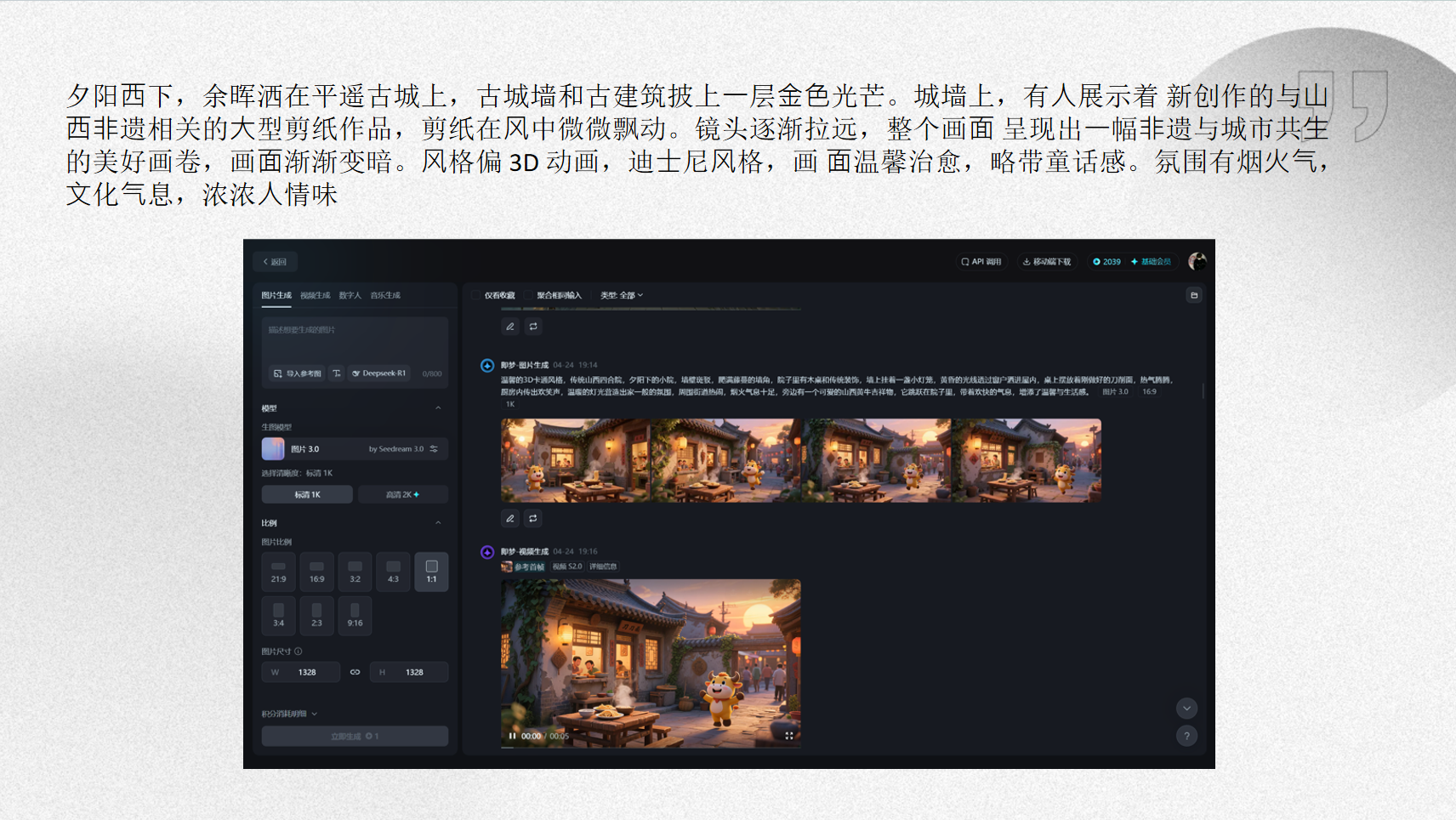Click the scroll-down chevron button
This screenshot has height=820, width=1456.
(x=1186, y=708)
